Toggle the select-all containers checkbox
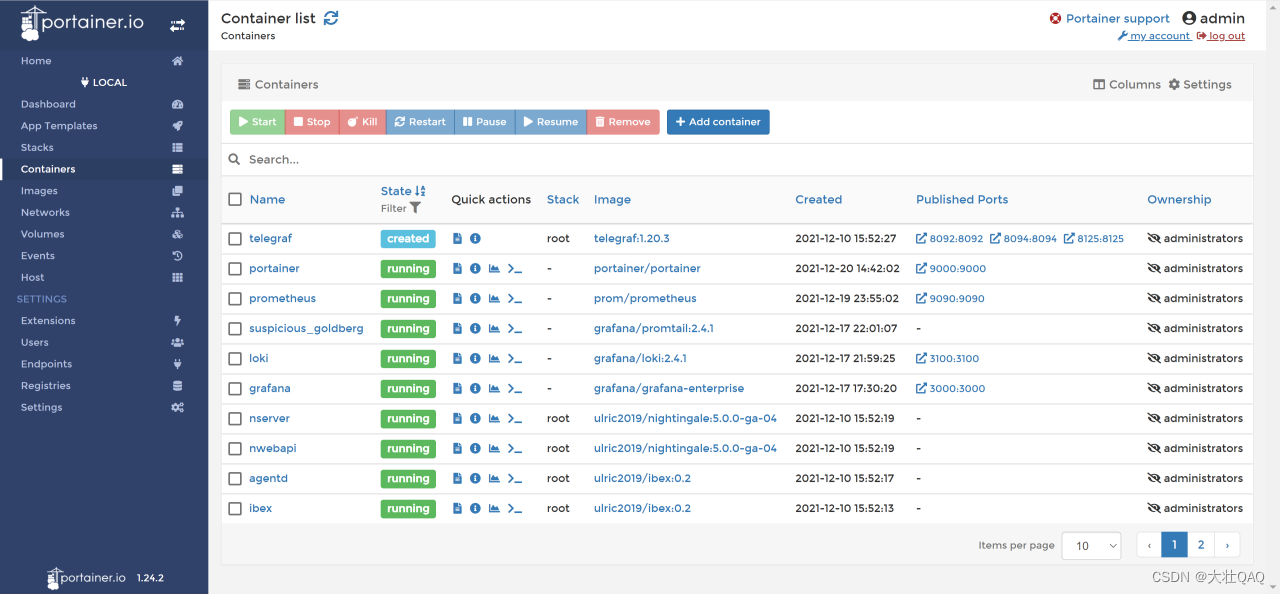This screenshot has width=1280, height=594. (x=235, y=199)
